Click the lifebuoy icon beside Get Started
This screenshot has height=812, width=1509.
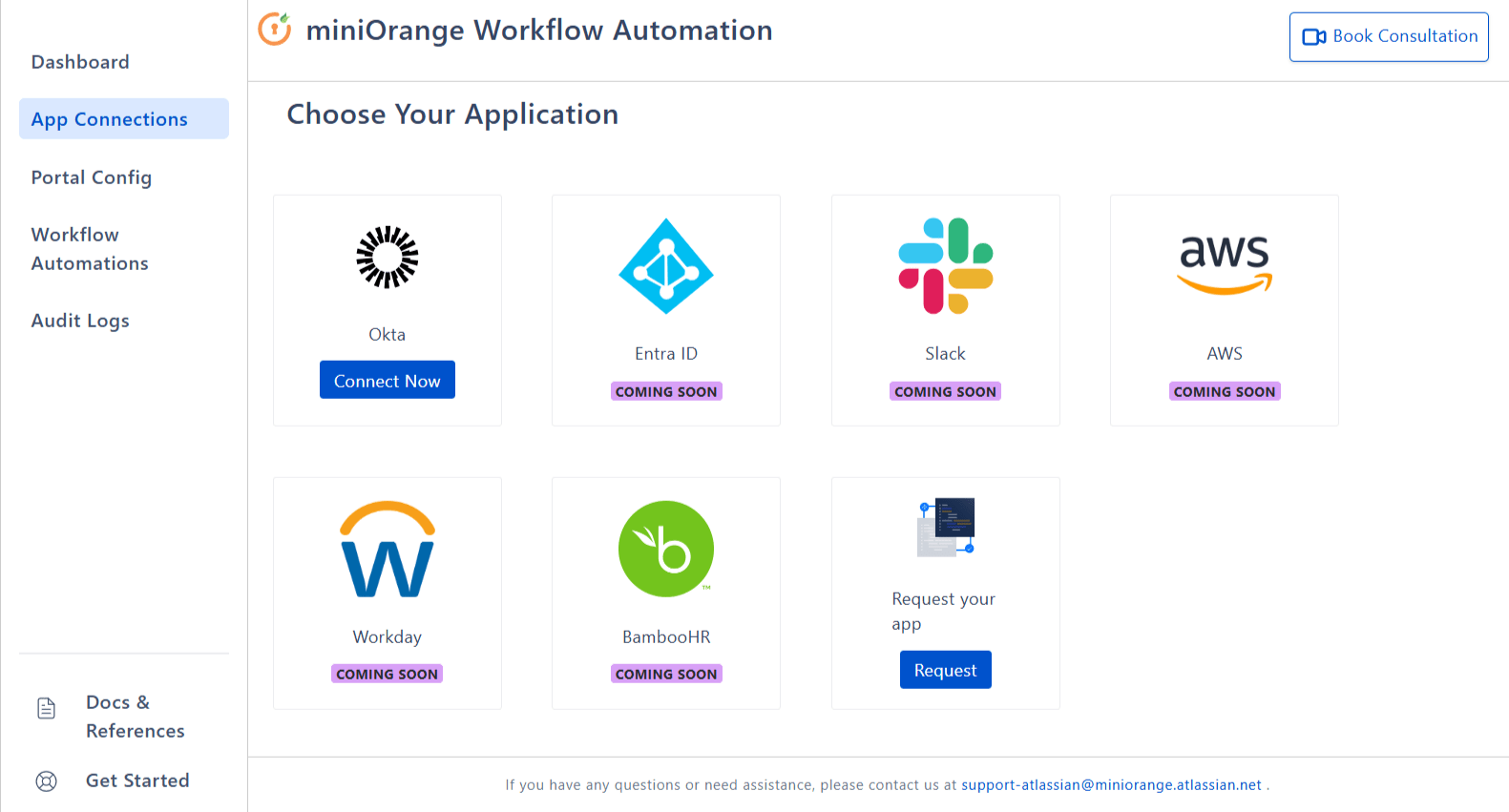tap(46, 781)
